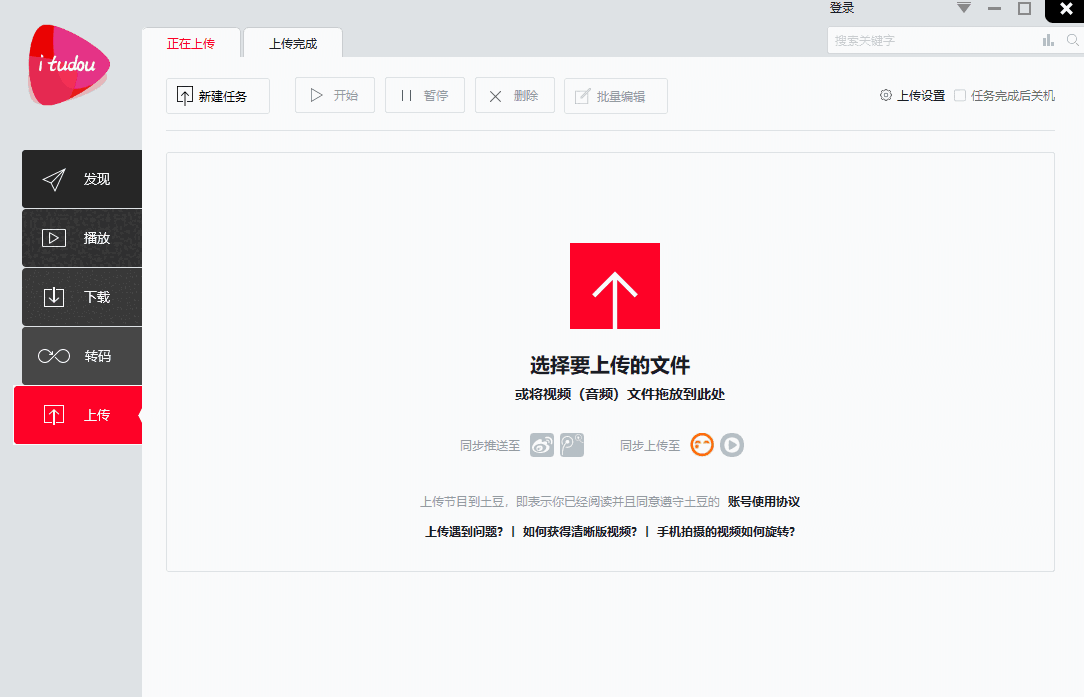Click the search magnifier icon

tap(1073, 41)
